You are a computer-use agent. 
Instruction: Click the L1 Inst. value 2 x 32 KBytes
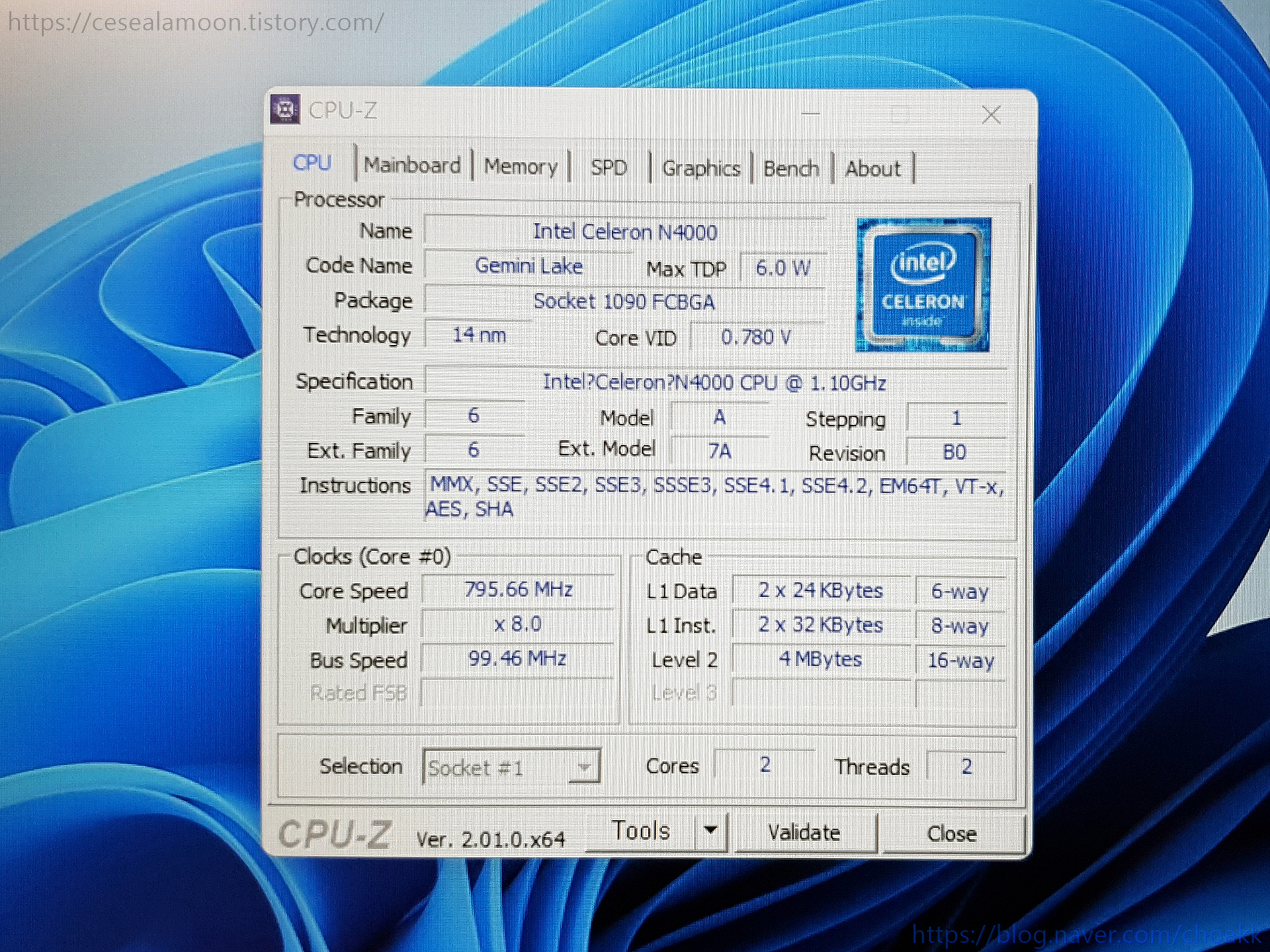(x=821, y=625)
